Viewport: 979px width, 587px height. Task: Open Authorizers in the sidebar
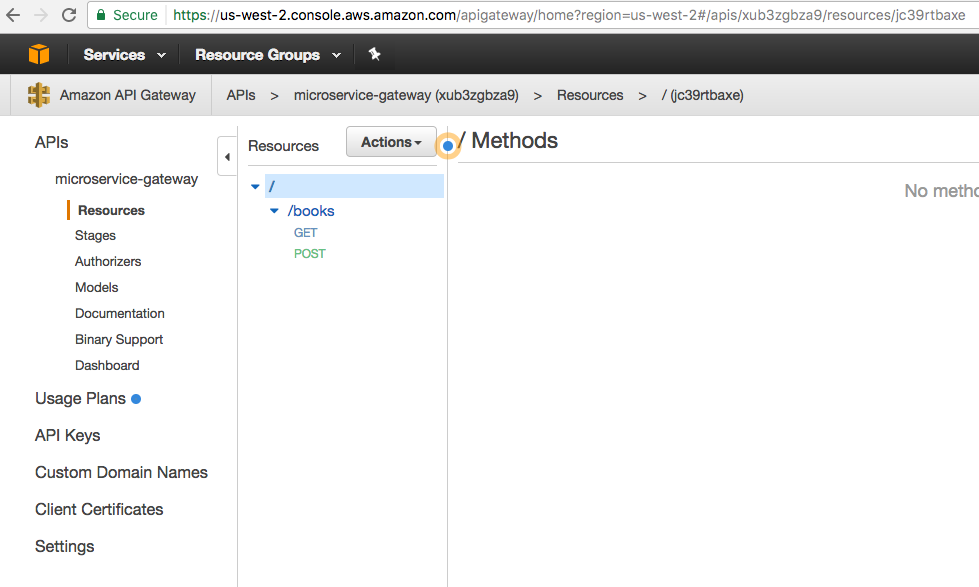tap(108, 262)
